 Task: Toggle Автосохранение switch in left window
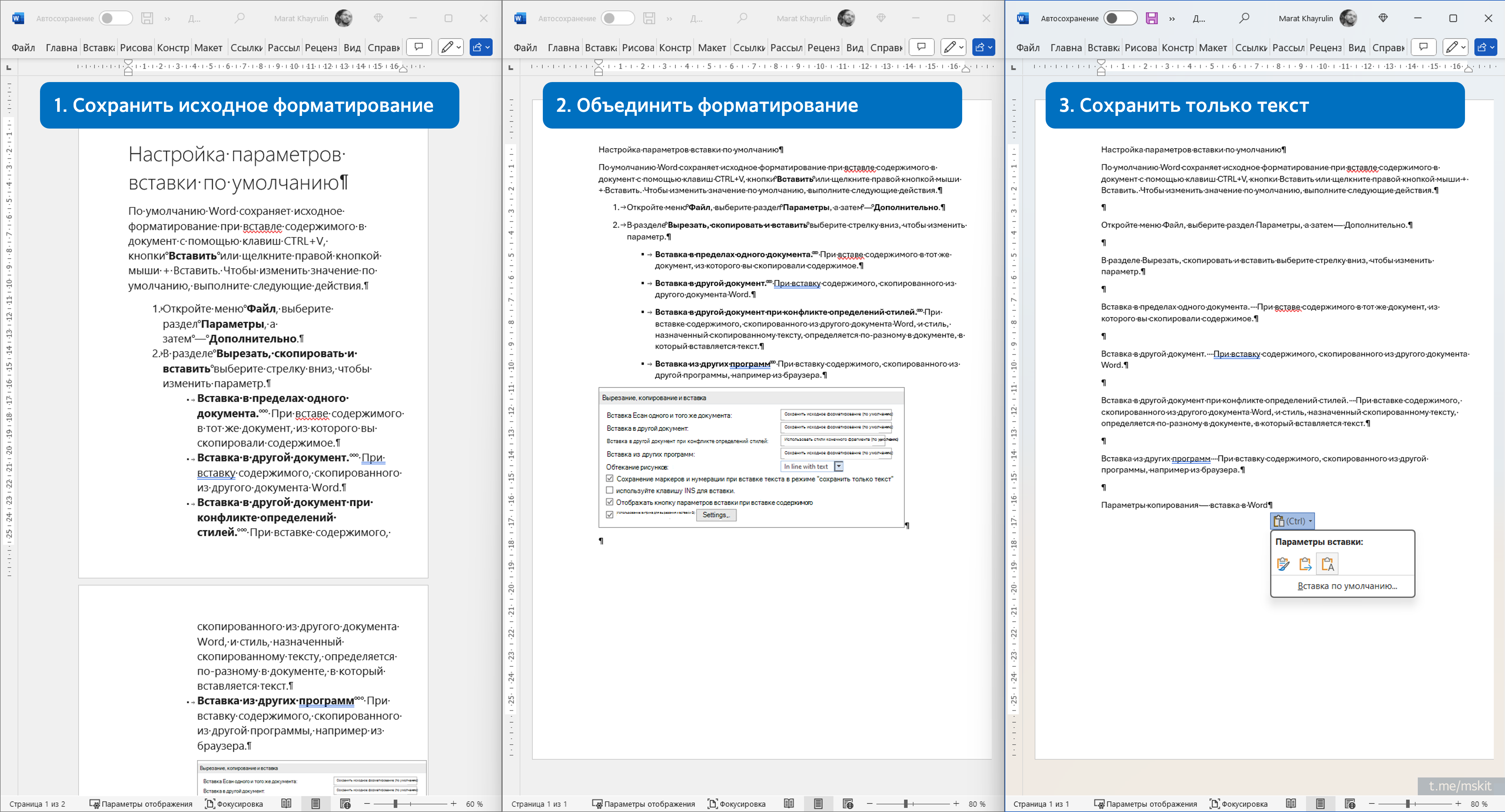click(x=115, y=18)
